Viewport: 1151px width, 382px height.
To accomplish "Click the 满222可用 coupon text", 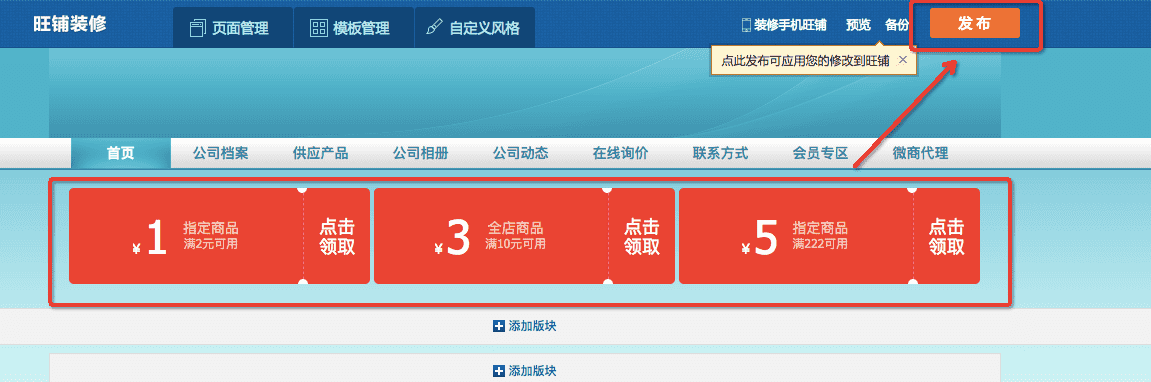I will pyautogui.click(x=821, y=244).
